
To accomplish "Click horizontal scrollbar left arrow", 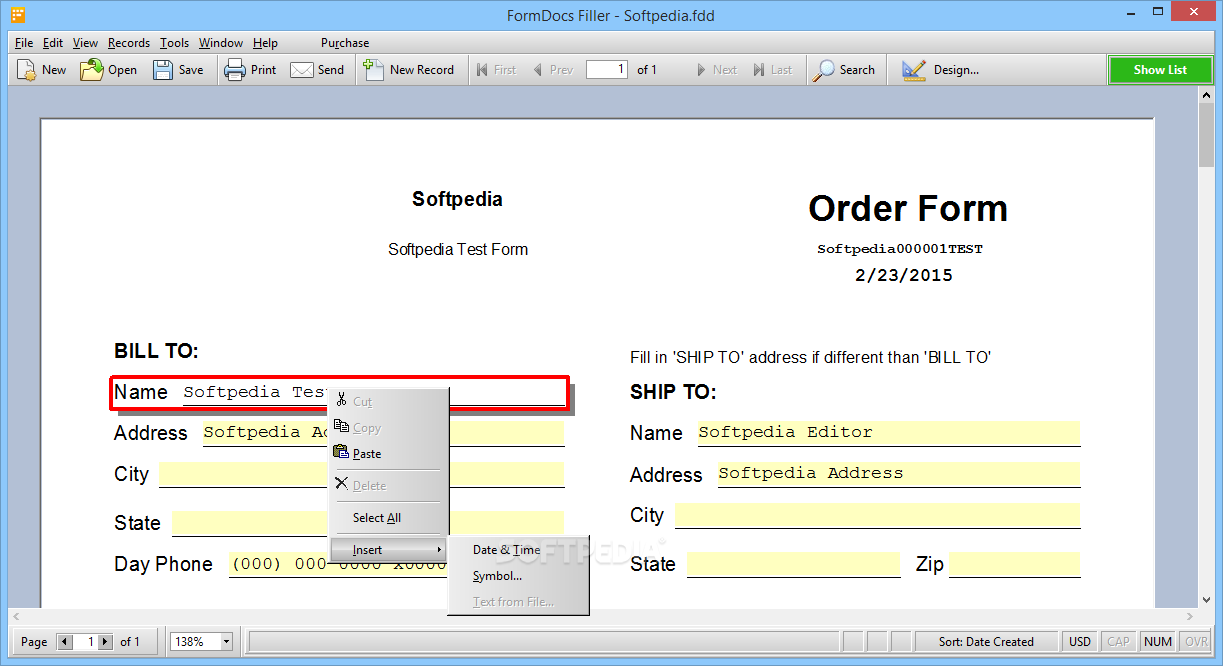I will point(16,617).
